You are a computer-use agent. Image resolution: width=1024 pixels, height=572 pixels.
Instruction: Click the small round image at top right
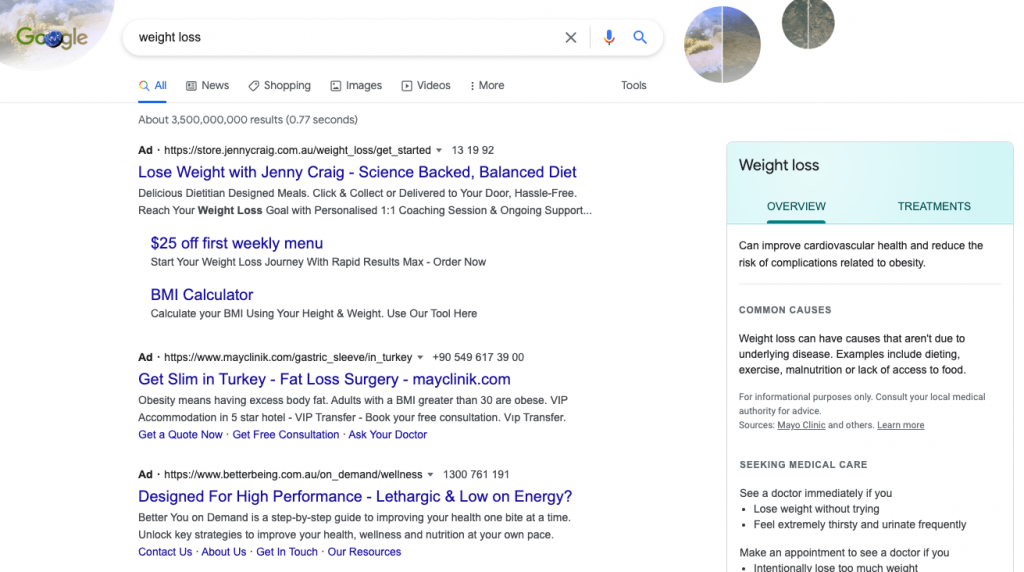[808, 24]
